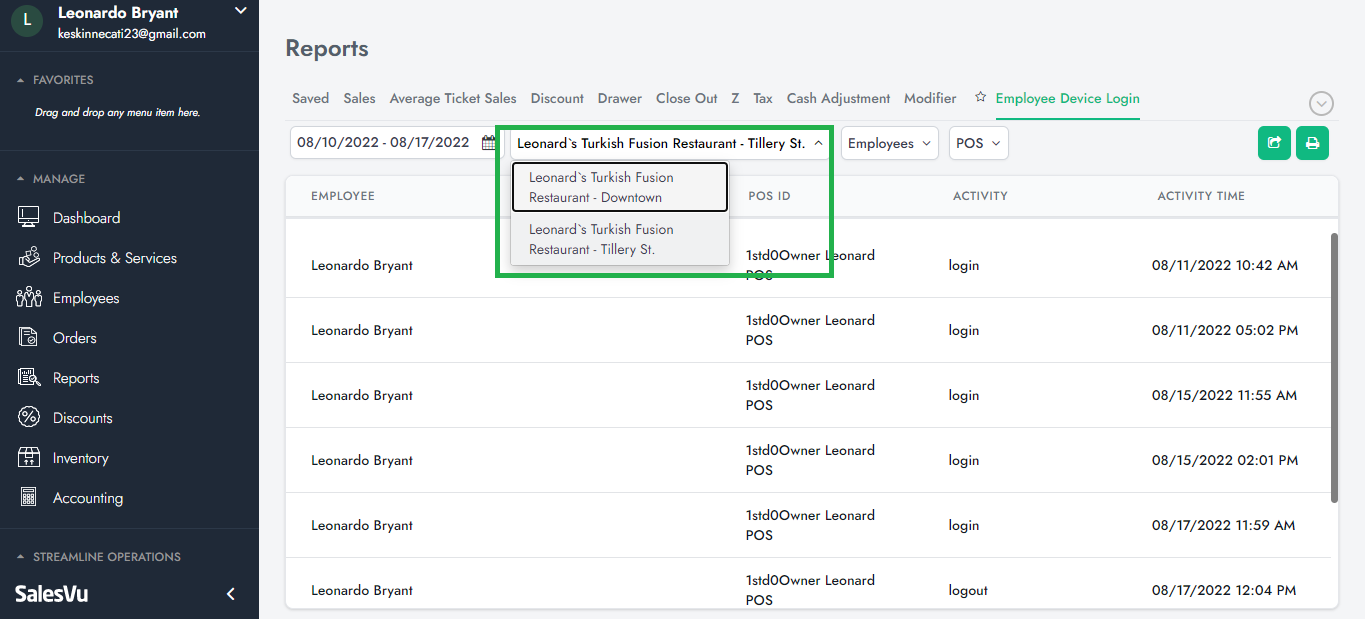Collapse the sidebar with left chevron
This screenshot has width=1365, height=619.
click(x=231, y=594)
